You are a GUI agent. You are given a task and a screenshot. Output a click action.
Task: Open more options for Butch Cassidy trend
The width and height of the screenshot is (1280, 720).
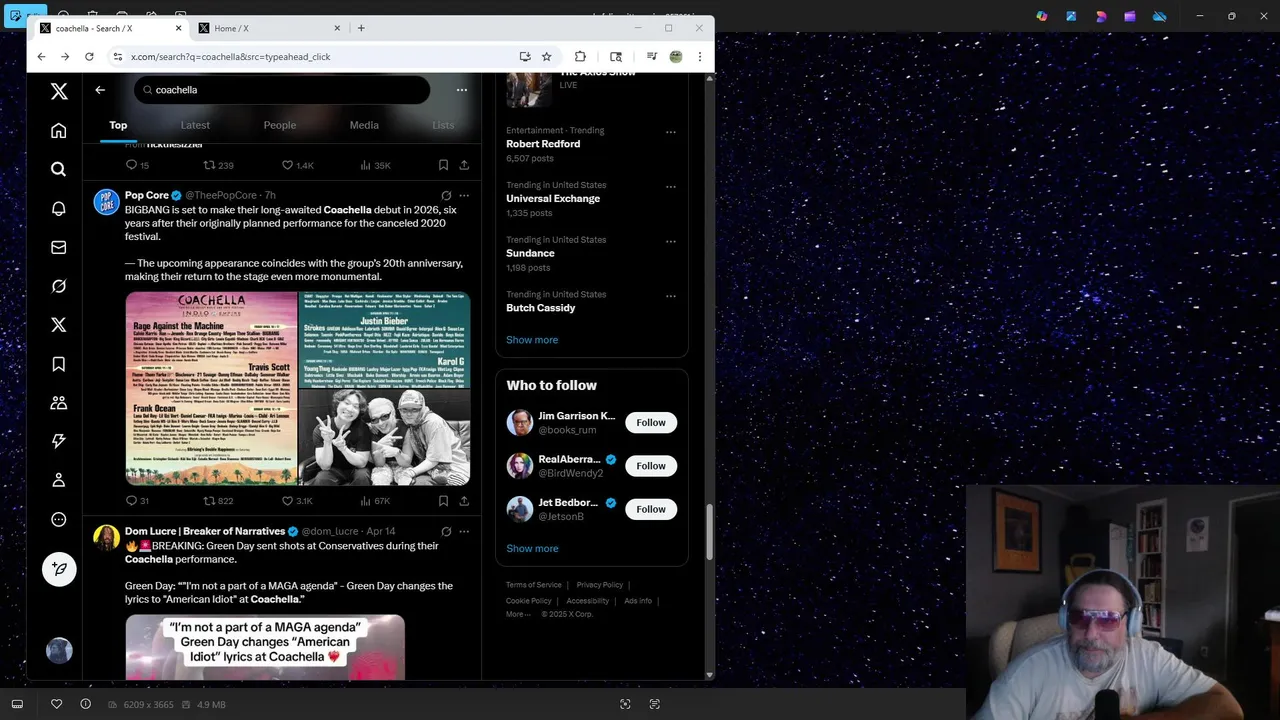(671, 297)
